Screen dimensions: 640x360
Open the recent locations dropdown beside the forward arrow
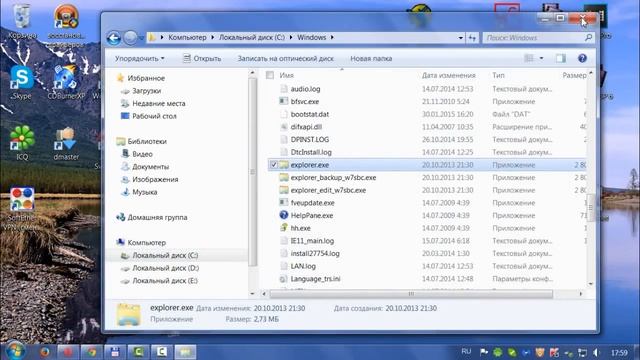point(141,38)
